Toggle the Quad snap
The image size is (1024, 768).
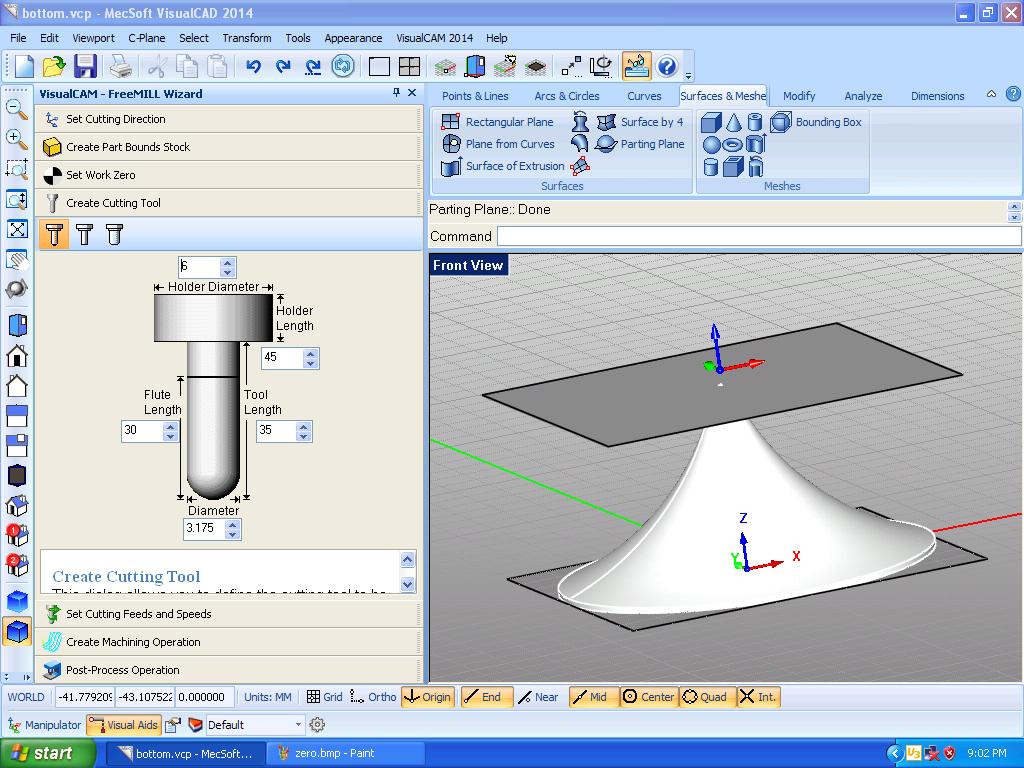(707, 697)
